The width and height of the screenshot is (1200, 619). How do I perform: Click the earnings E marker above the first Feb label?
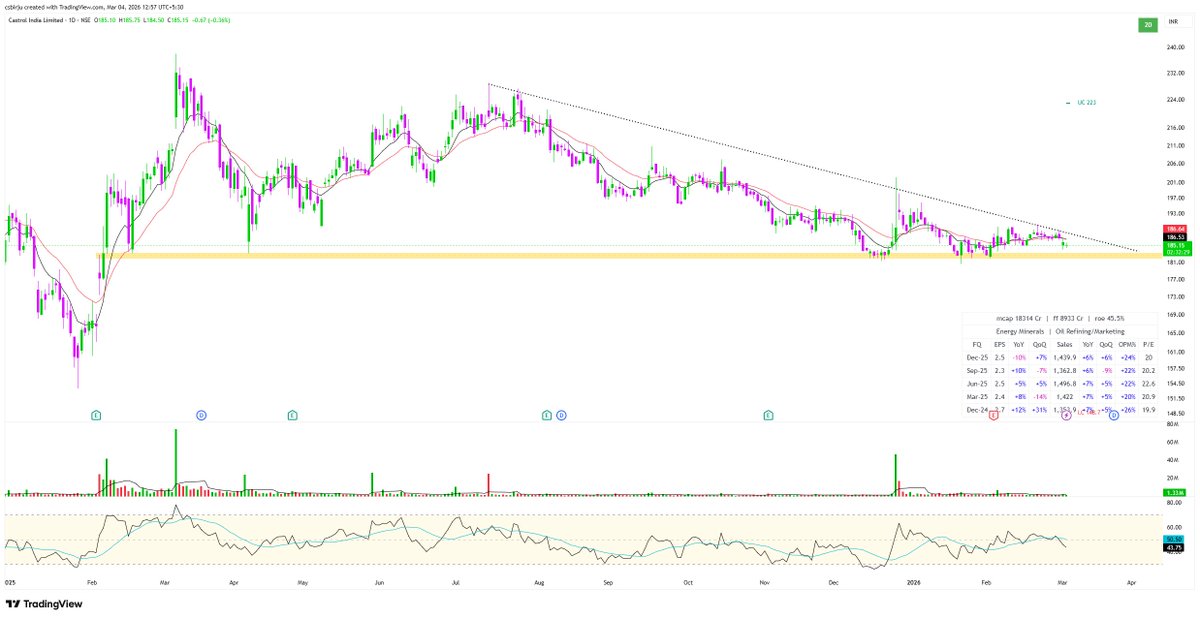(96, 414)
